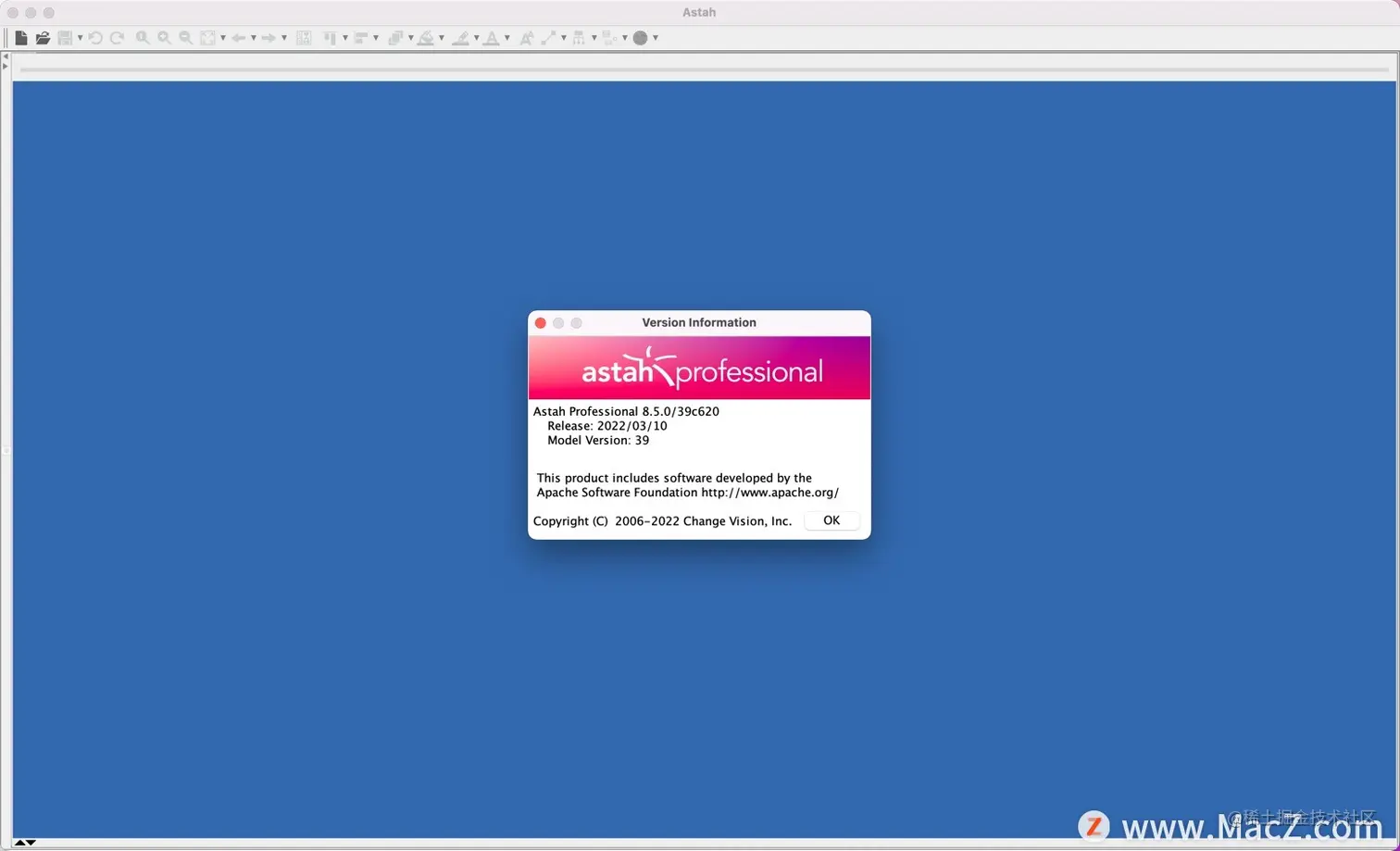Click the auto layout icon
Viewport: 1400px width, 851px height.
[304, 38]
